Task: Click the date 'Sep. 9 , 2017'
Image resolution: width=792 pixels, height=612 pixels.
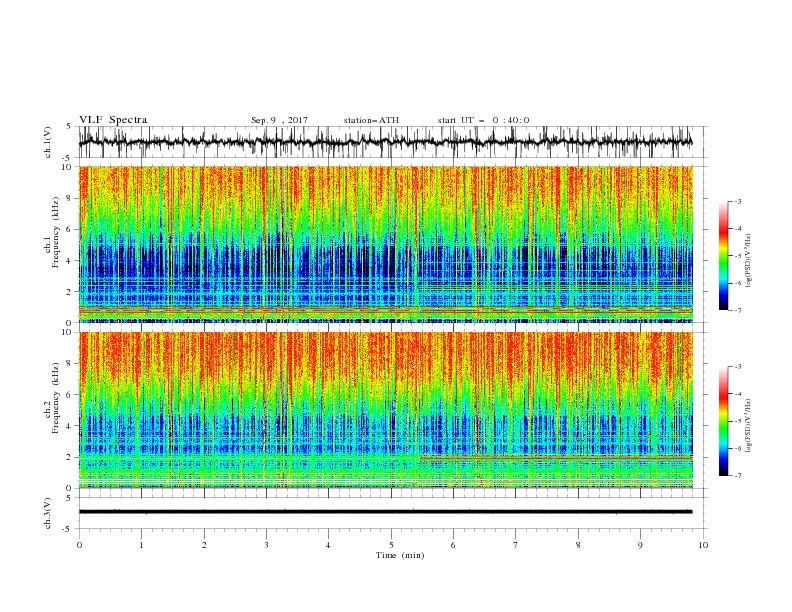Action: click(279, 120)
